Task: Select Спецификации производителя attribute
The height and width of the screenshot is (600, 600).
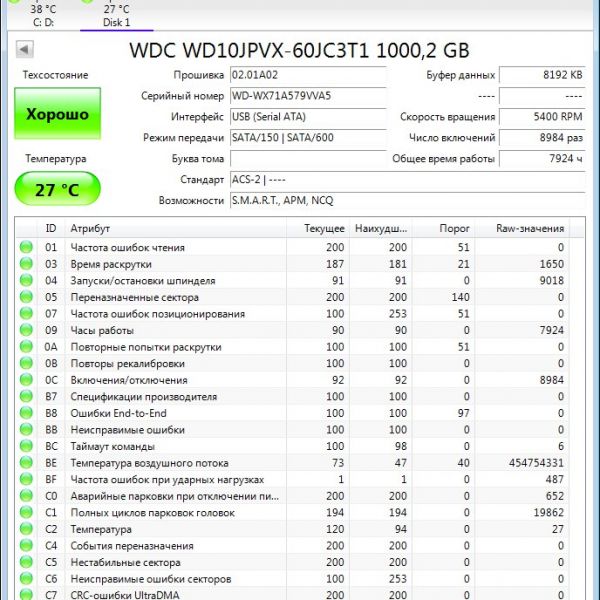Action: pos(143,397)
